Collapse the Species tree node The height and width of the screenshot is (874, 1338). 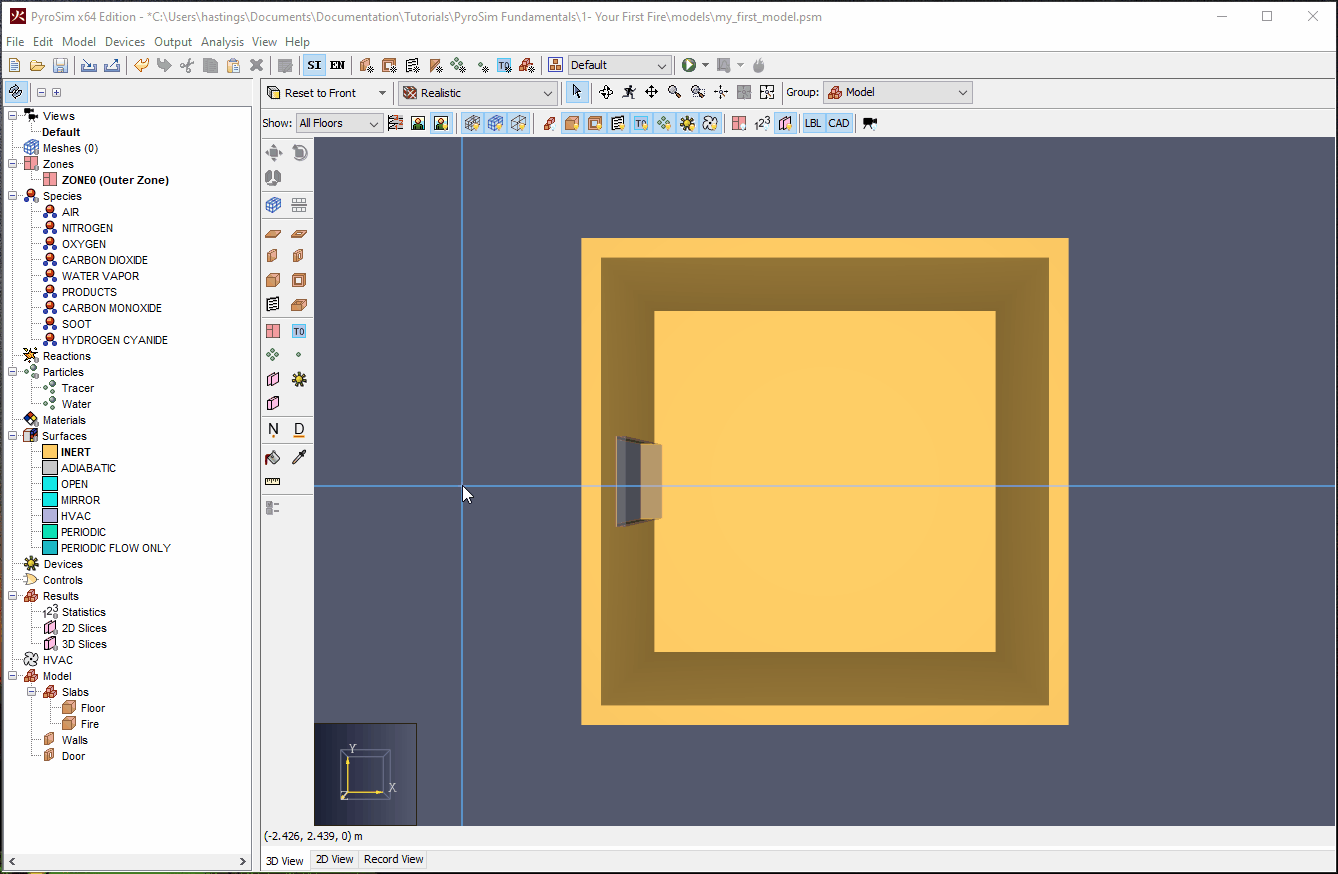[x=13, y=196]
